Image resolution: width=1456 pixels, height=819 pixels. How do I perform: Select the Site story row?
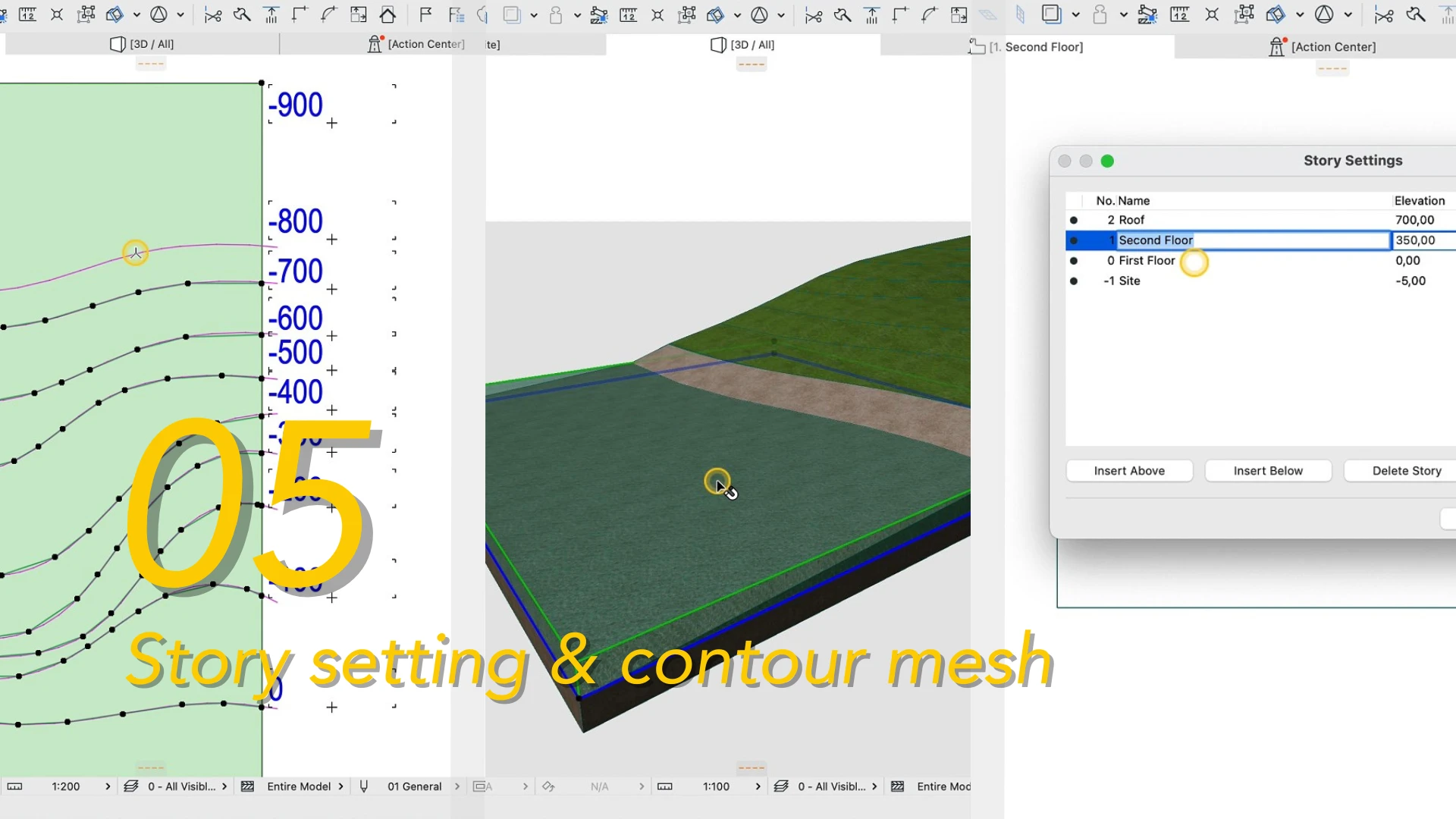(x=1129, y=281)
